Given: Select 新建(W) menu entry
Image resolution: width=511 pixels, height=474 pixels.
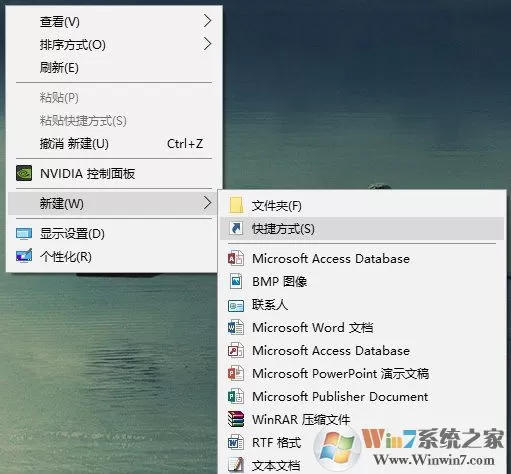Looking at the screenshot, I should coord(114,203).
